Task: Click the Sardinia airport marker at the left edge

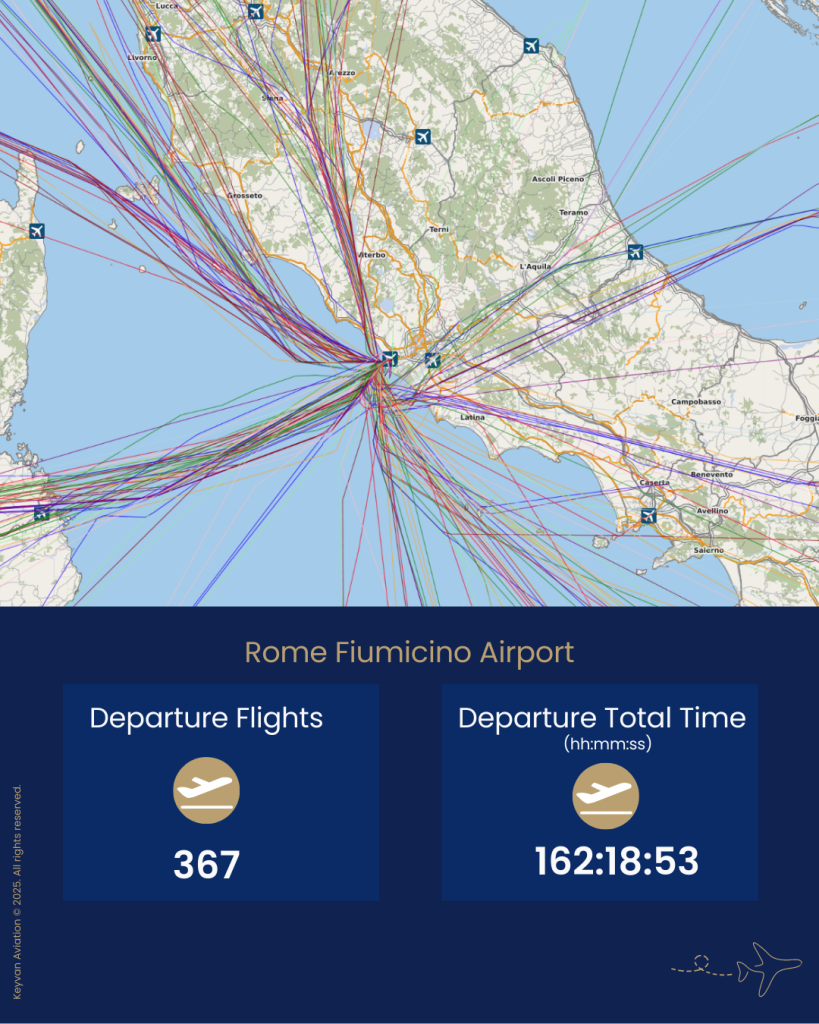Action: pos(42,513)
